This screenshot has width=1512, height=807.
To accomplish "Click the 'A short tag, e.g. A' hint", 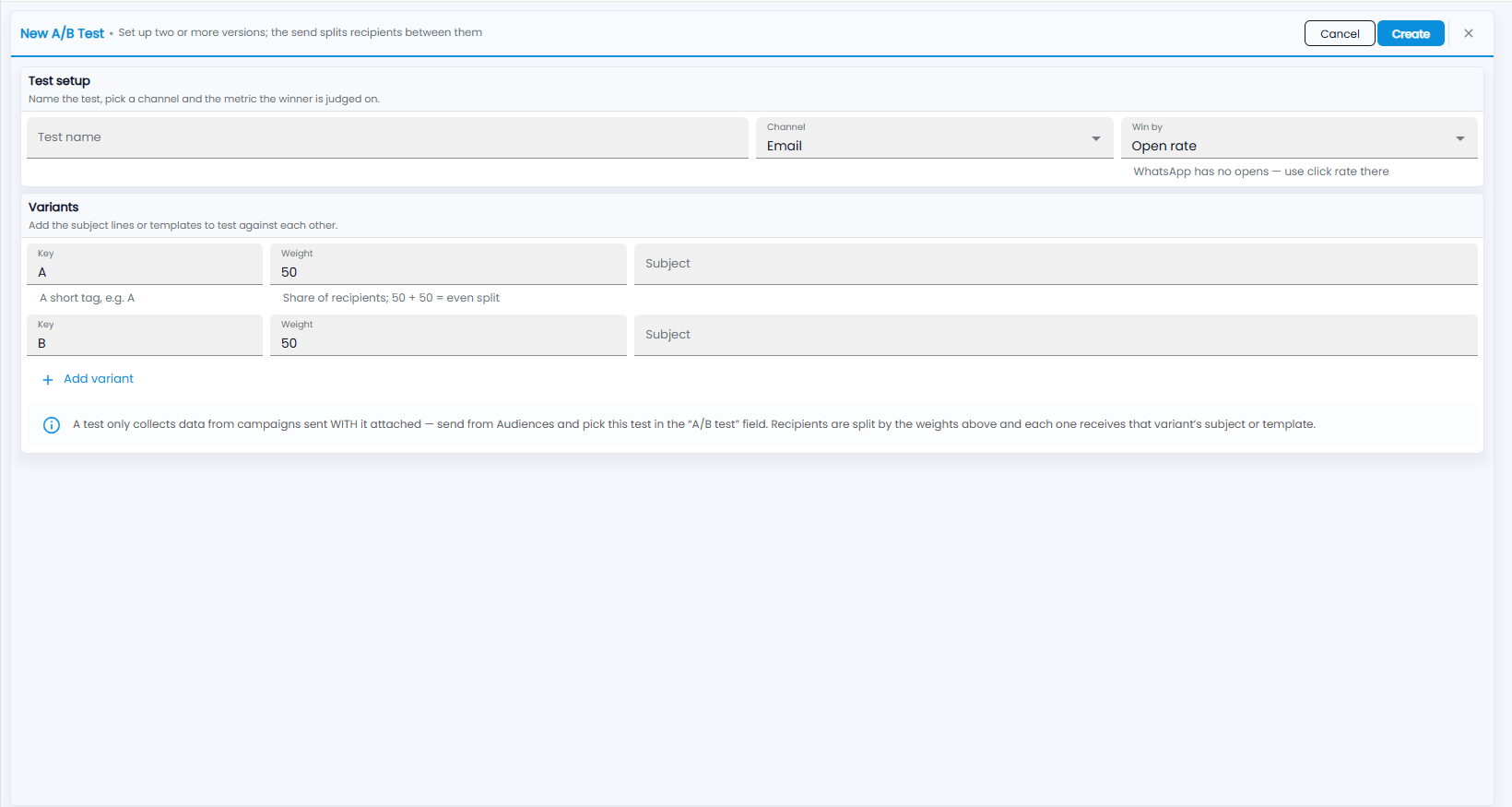I will pyautogui.click(x=87, y=298).
